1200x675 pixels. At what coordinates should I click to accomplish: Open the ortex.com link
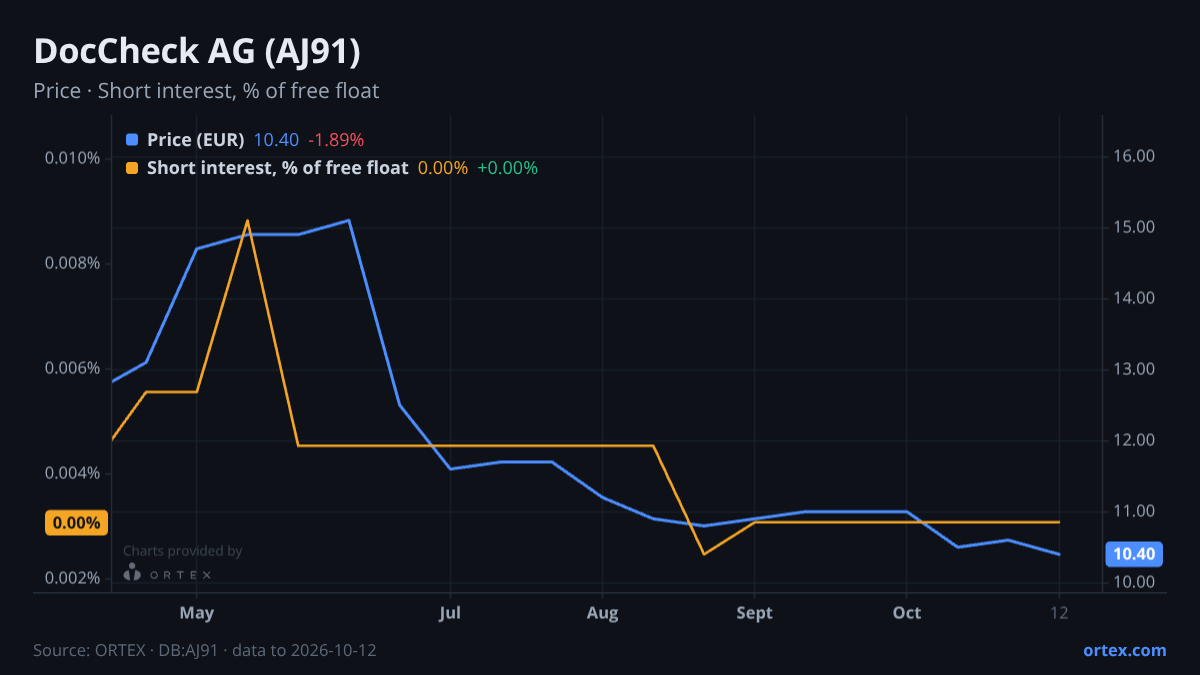[x=1125, y=650]
